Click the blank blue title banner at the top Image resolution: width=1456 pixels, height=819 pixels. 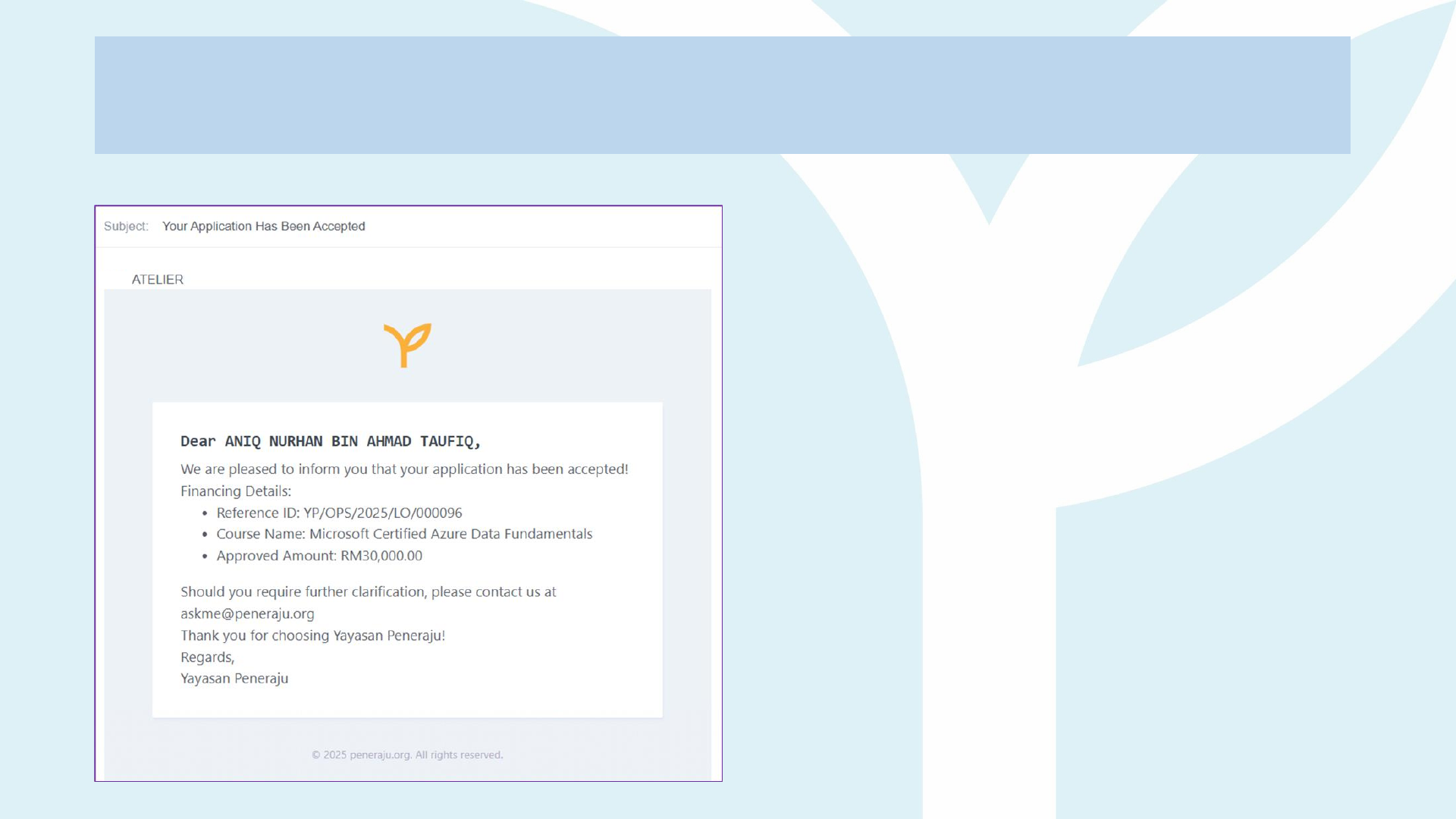722,95
